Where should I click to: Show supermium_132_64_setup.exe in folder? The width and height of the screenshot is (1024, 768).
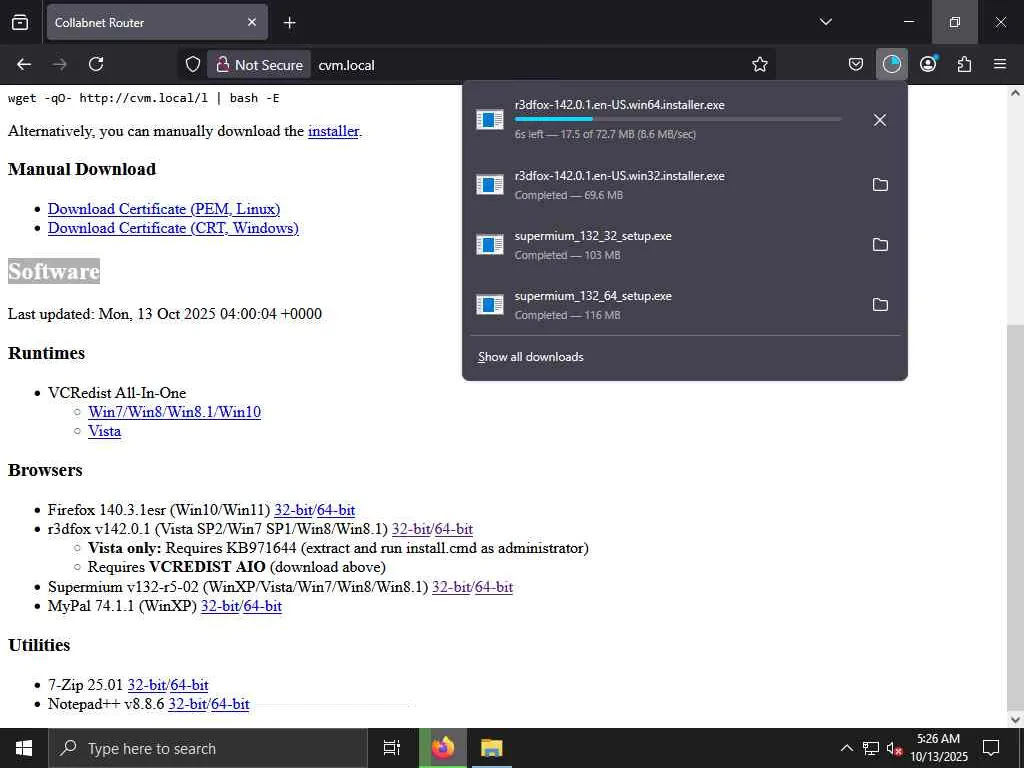tap(880, 305)
